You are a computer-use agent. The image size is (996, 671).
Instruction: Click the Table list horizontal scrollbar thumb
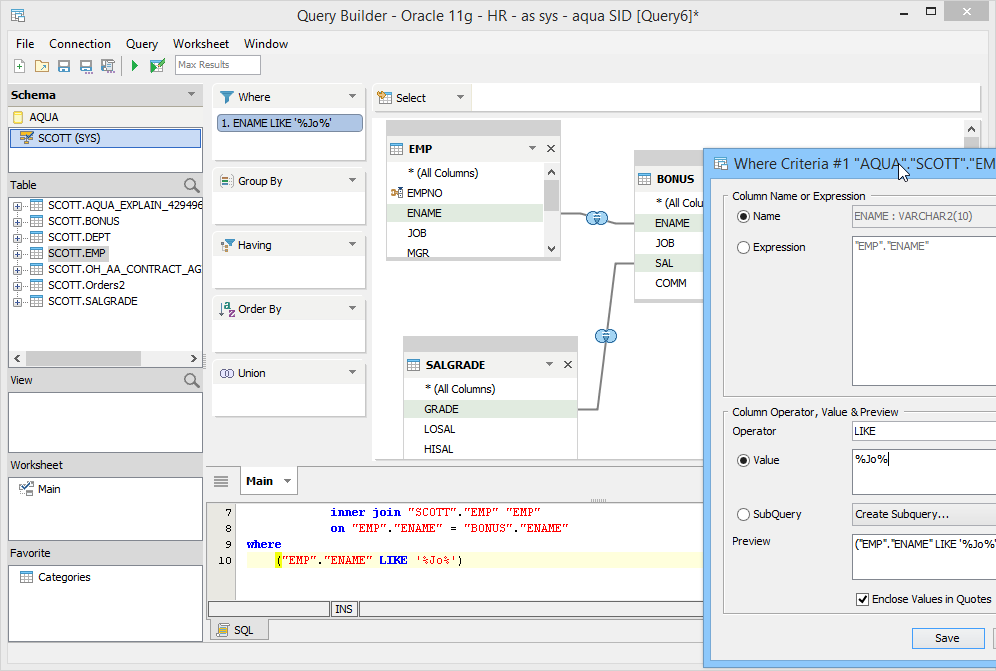pyautogui.click(x=83, y=358)
